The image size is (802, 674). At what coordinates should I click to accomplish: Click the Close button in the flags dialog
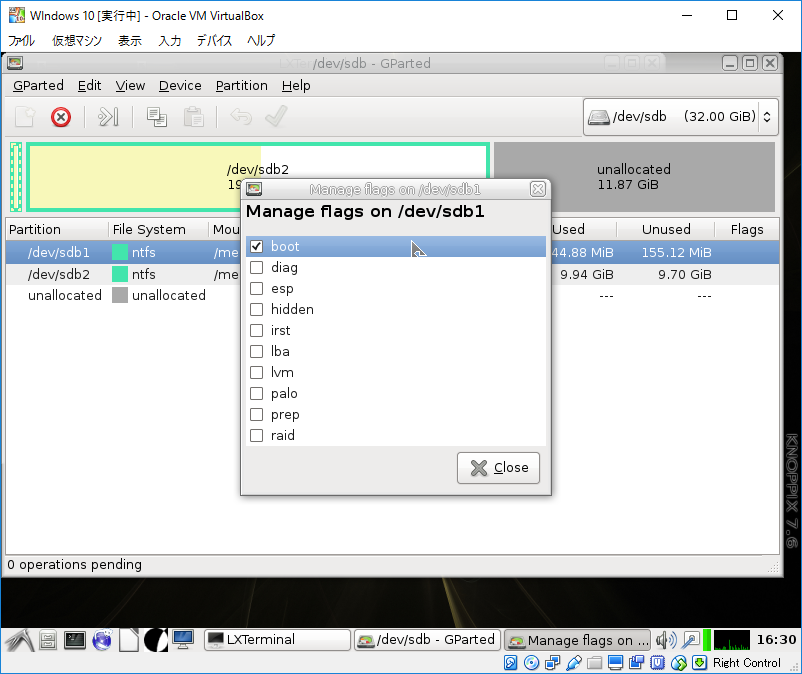[x=498, y=467]
